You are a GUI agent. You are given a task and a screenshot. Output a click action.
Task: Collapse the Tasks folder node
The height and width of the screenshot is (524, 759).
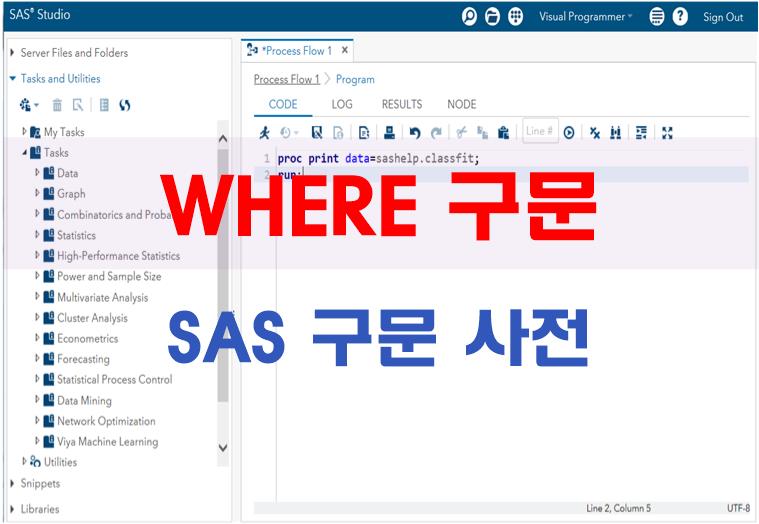[24, 152]
